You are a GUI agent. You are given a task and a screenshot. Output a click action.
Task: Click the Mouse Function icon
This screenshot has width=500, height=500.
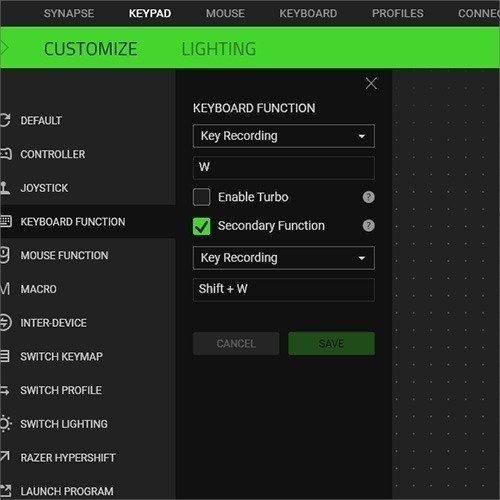coord(4,255)
